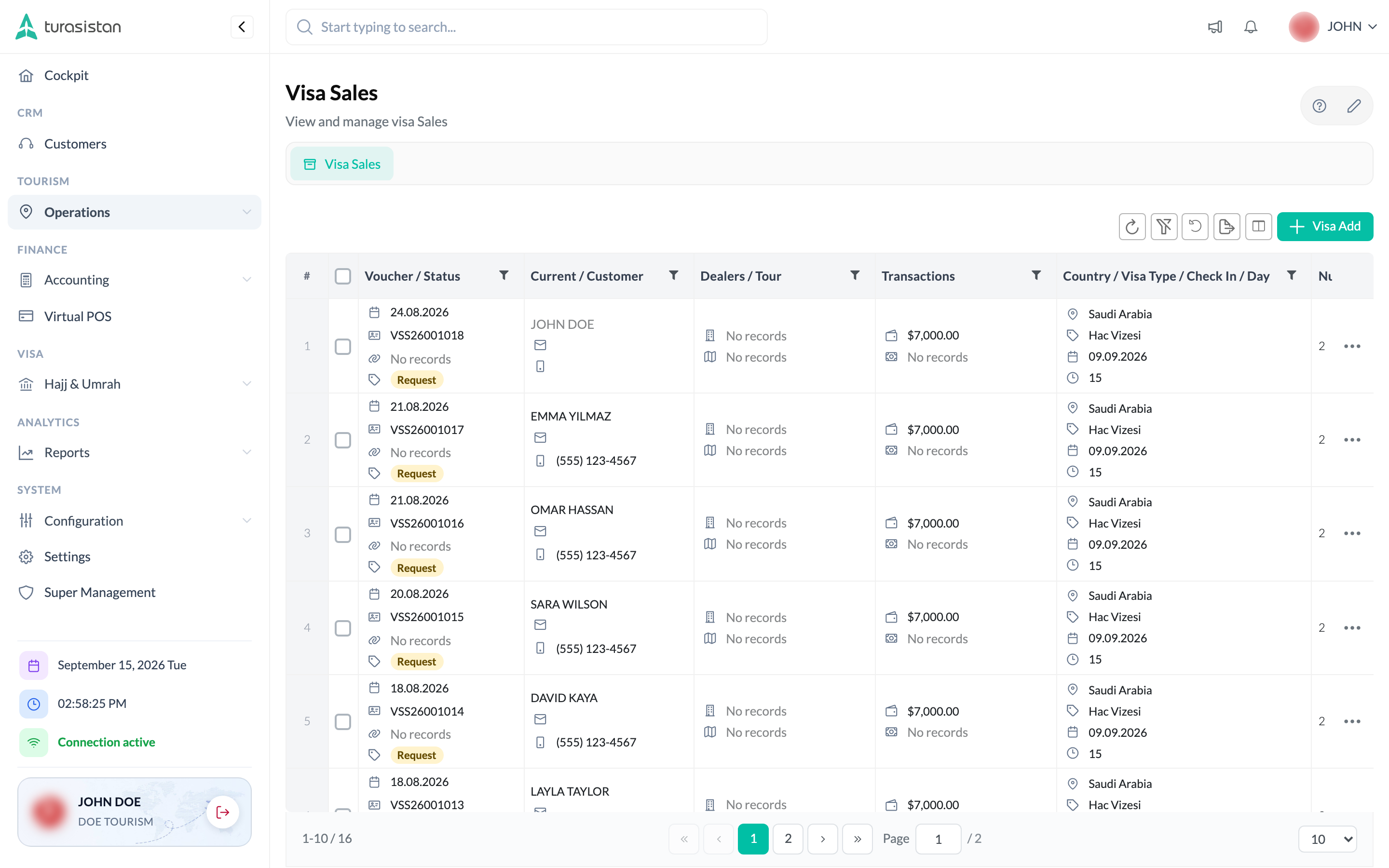Expand the Reports section

tap(134, 452)
